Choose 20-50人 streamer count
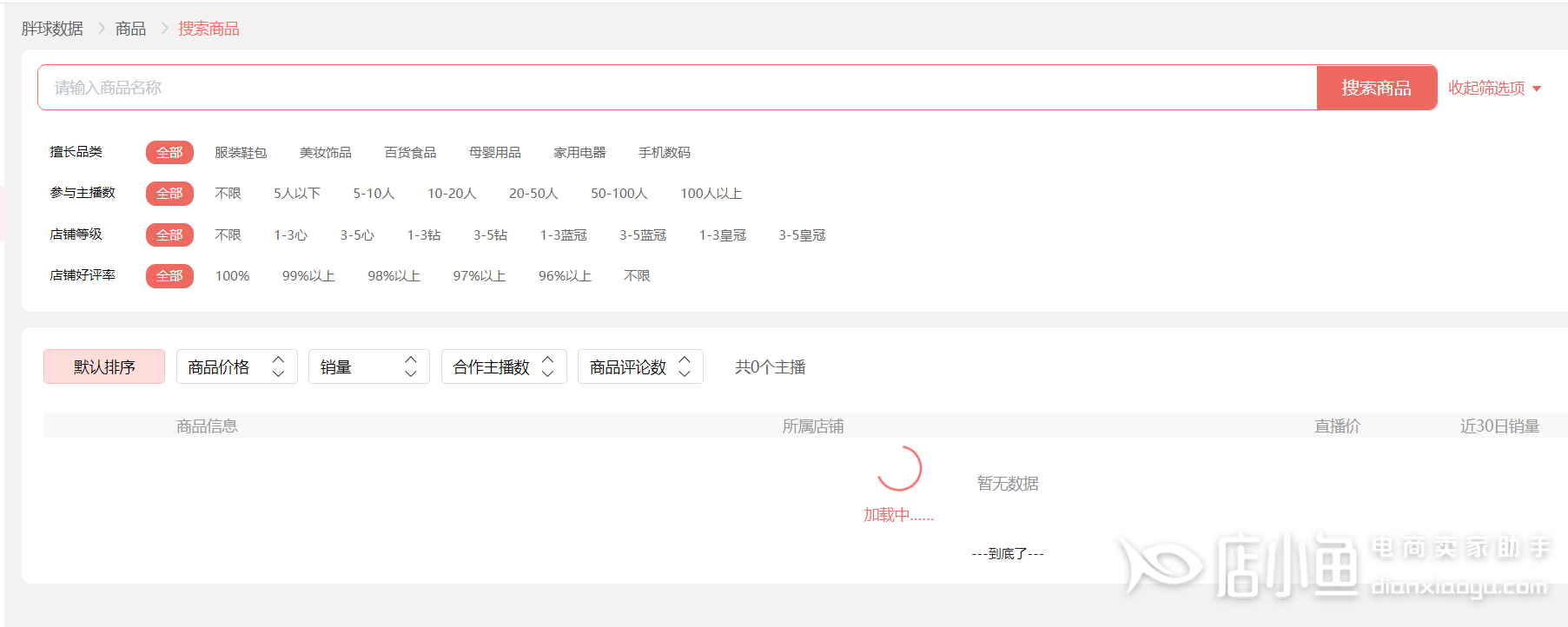The image size is (1568, 627). tap(533, 194)
